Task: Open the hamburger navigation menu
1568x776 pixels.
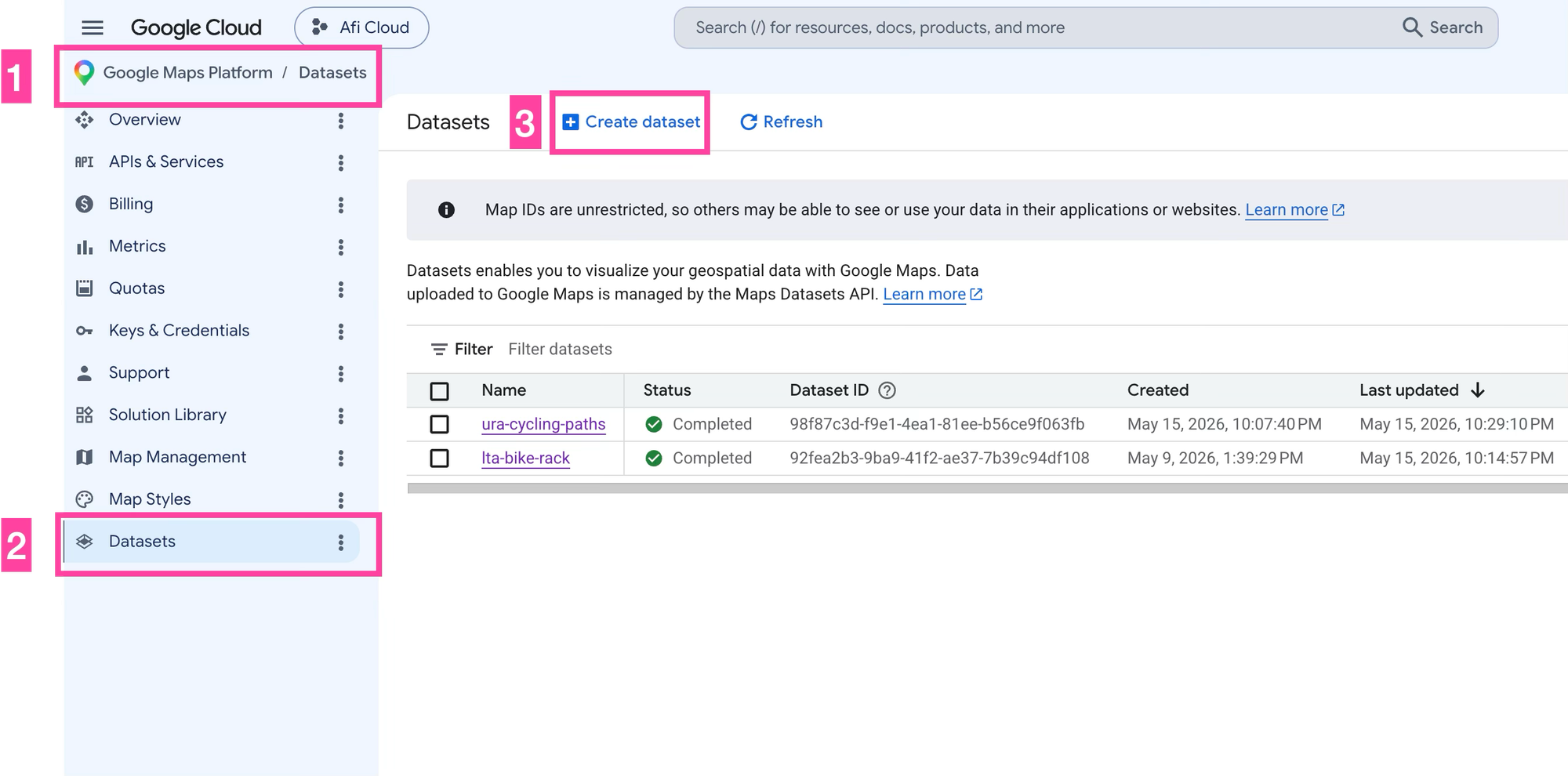Action: (93, 27)
